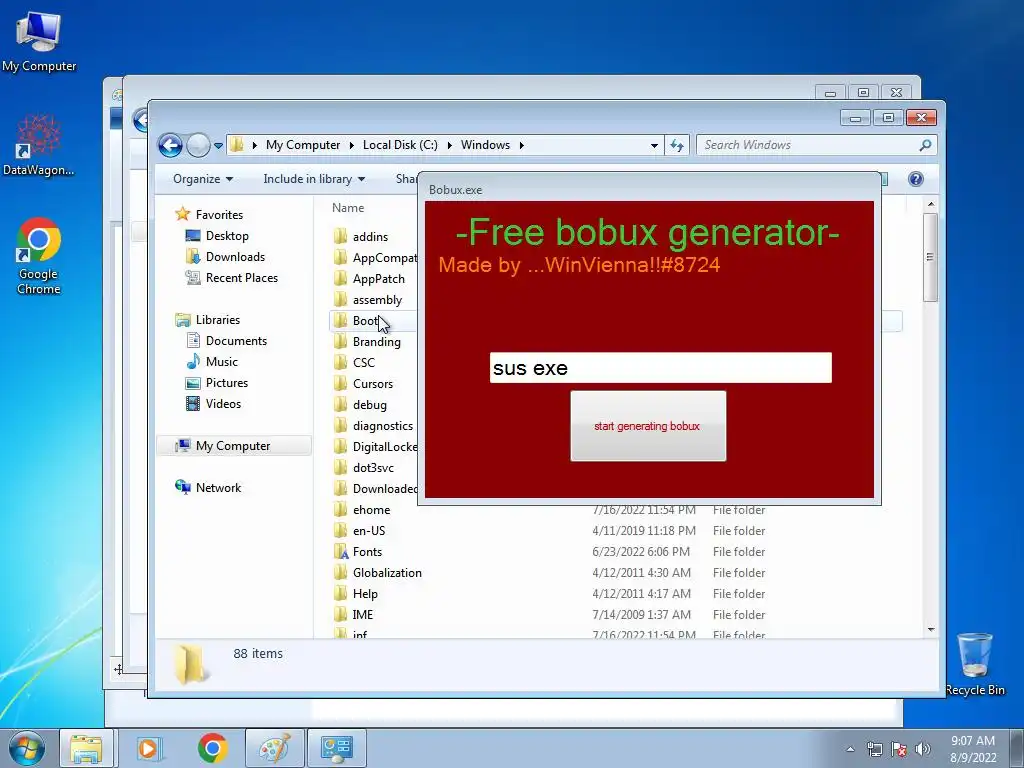This screenshot has height=768, width=1024.
Task: Click the Explorer forward arrow button
Action: pos(198,145)
